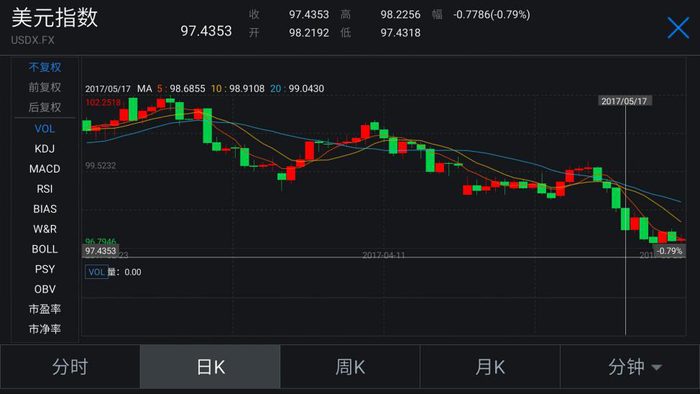Click the VOL label box in volume panel

pos(96,272)
